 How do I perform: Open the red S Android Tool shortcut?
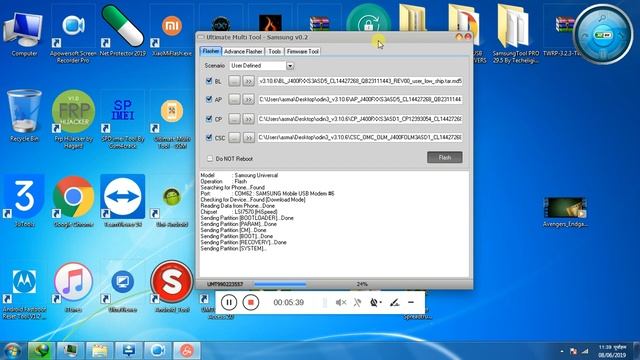tap(171, 286)
